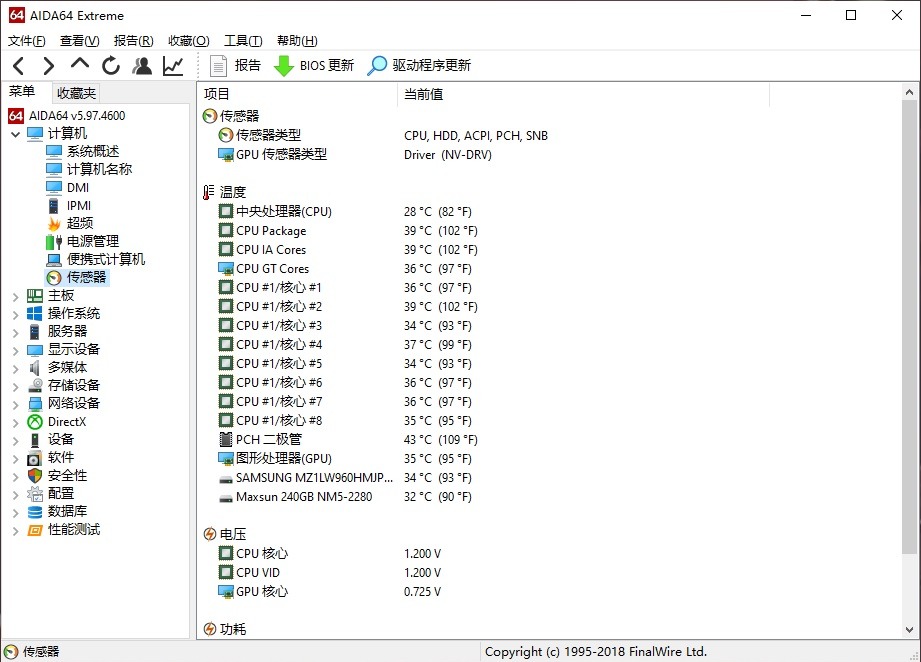The image size is (921, 662).
Task: Select the 超频 flame icon
Action: (53, 224)
